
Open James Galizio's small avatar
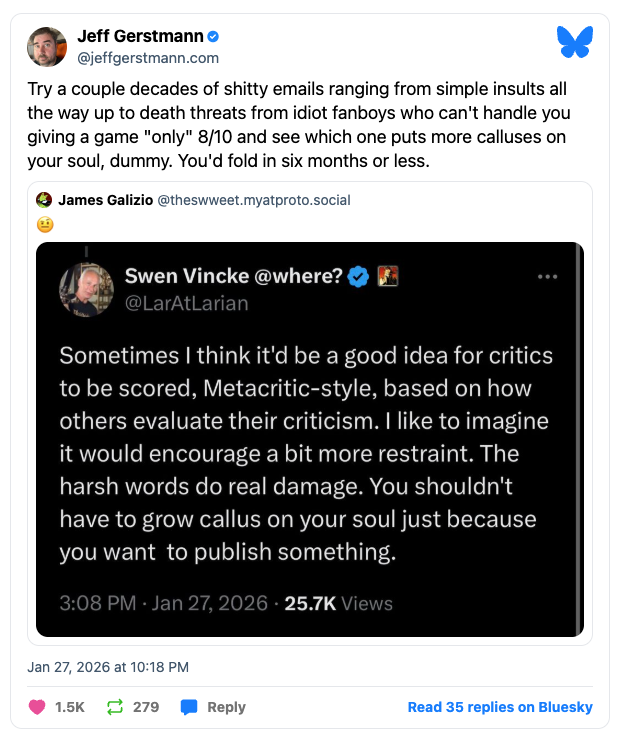pyautogui.click(x=44, y=200)
